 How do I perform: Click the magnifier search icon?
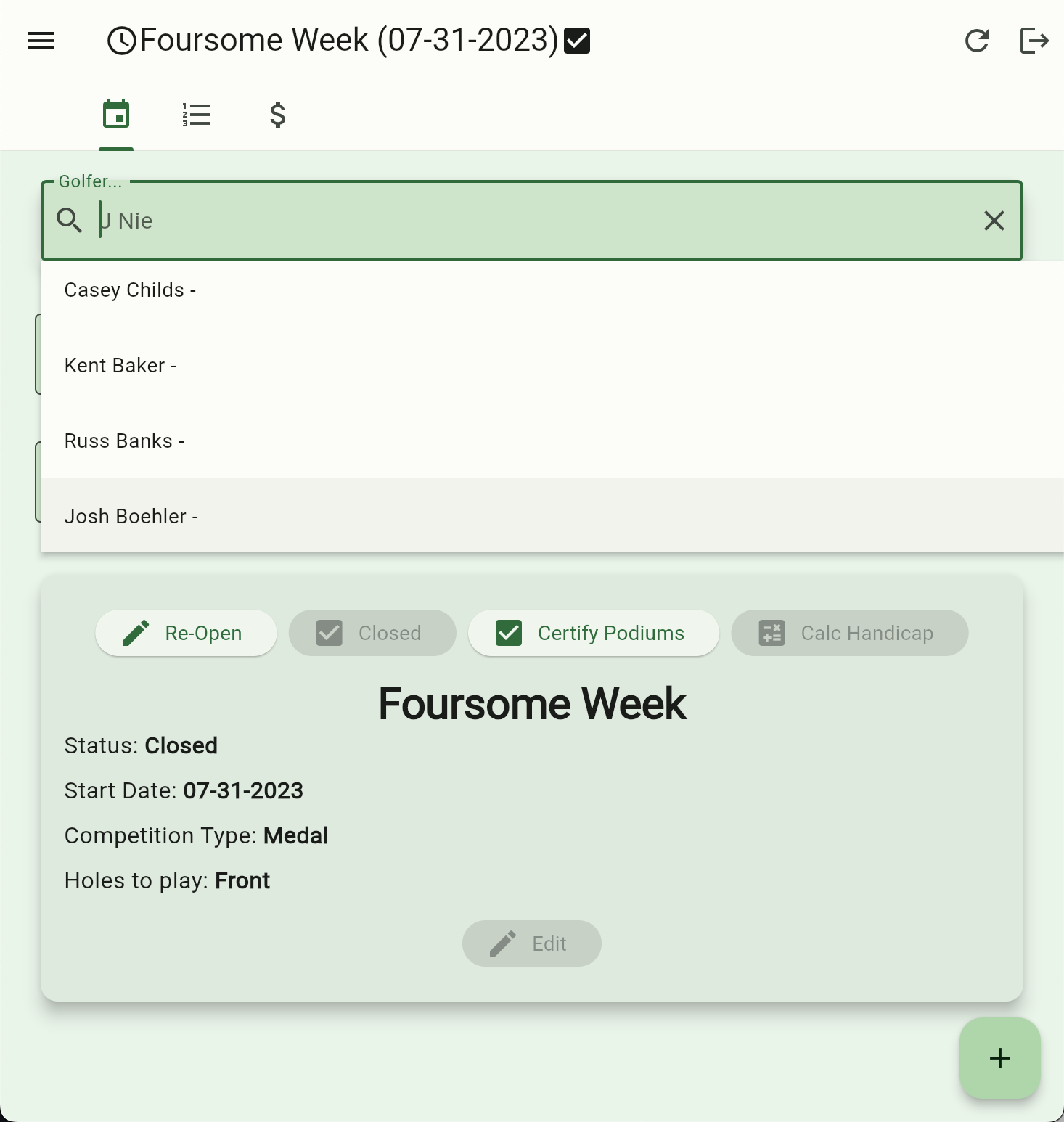(70, 220)
